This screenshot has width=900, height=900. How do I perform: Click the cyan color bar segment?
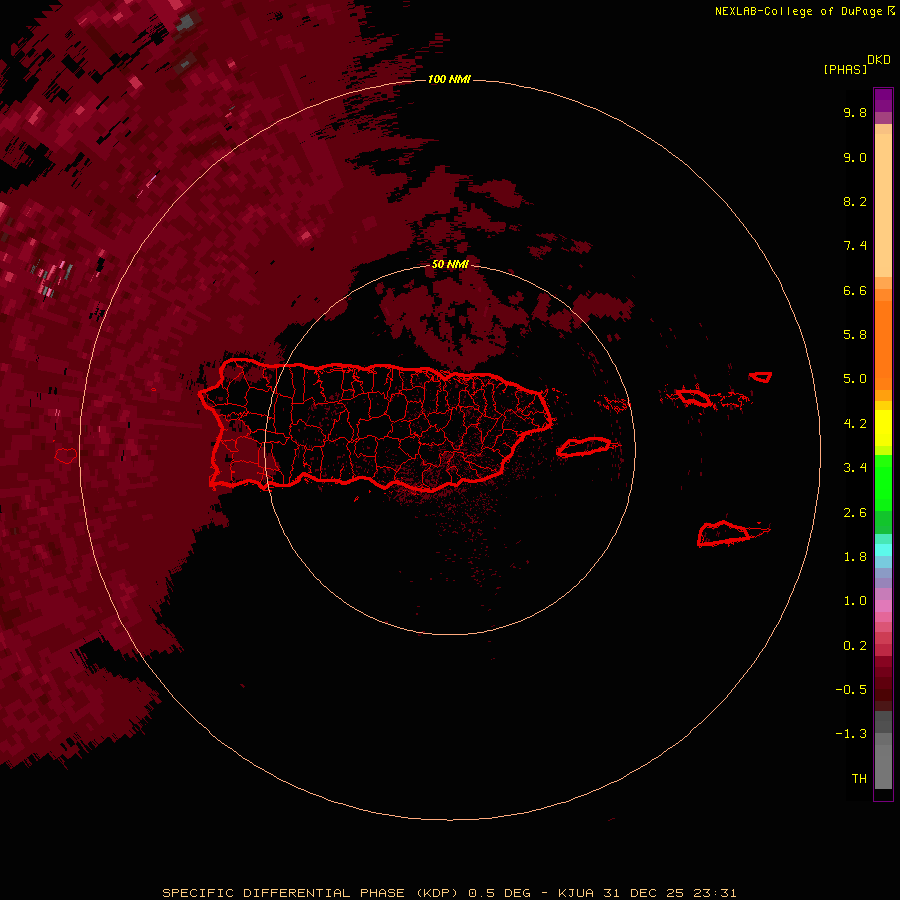tap(883, 550)
